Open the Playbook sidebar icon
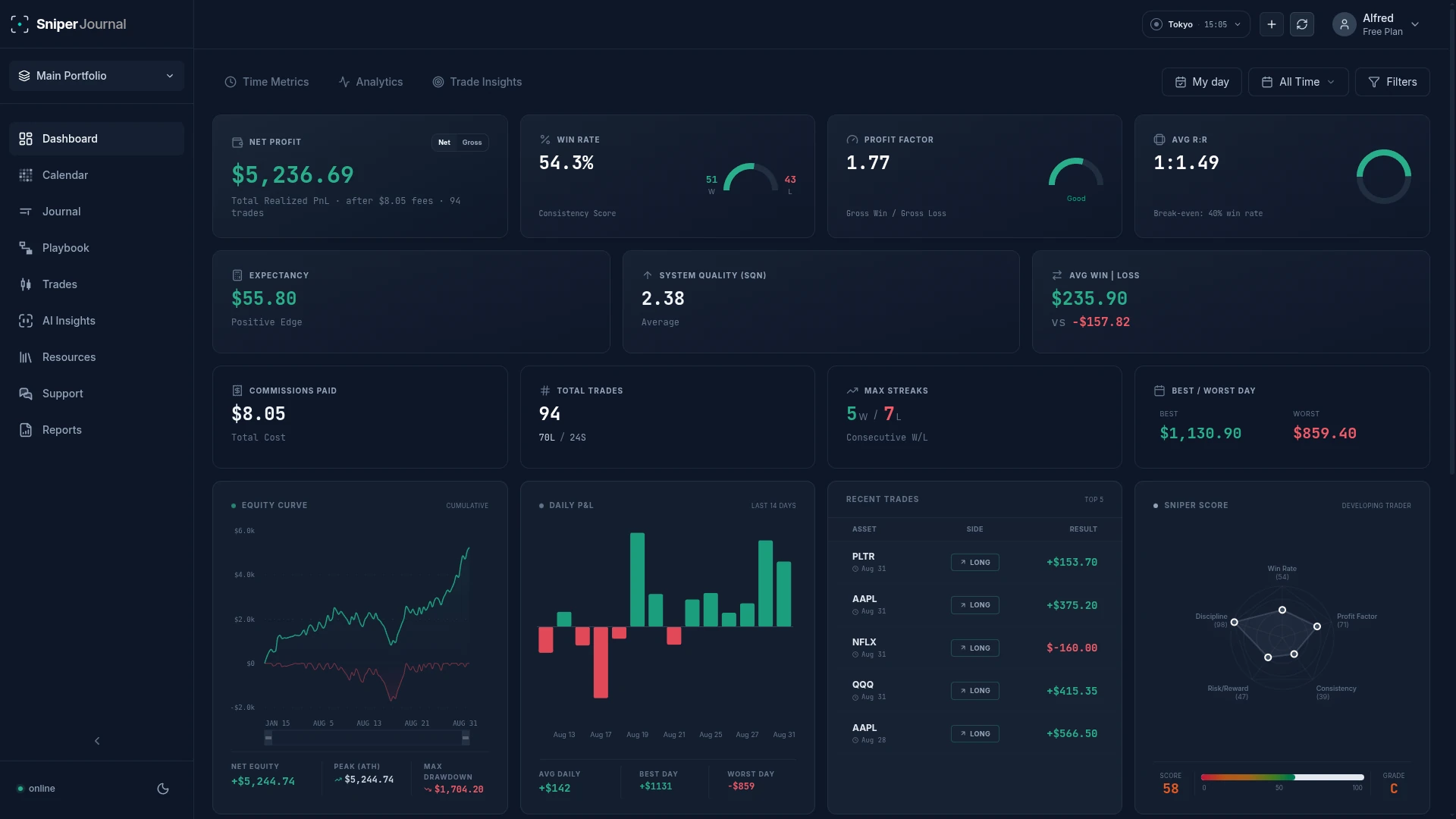This screenshot has width=1456, height=819. pyautogui.click(x=26, y=248)
